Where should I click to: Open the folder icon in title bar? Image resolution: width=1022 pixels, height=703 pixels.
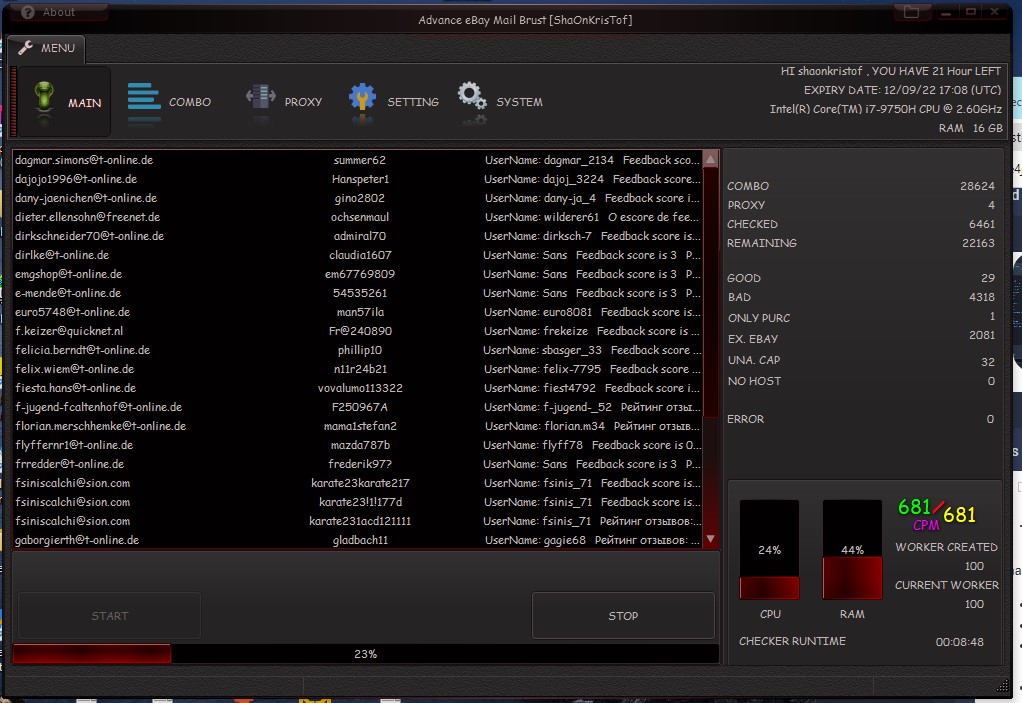click(x=911, y=12)
